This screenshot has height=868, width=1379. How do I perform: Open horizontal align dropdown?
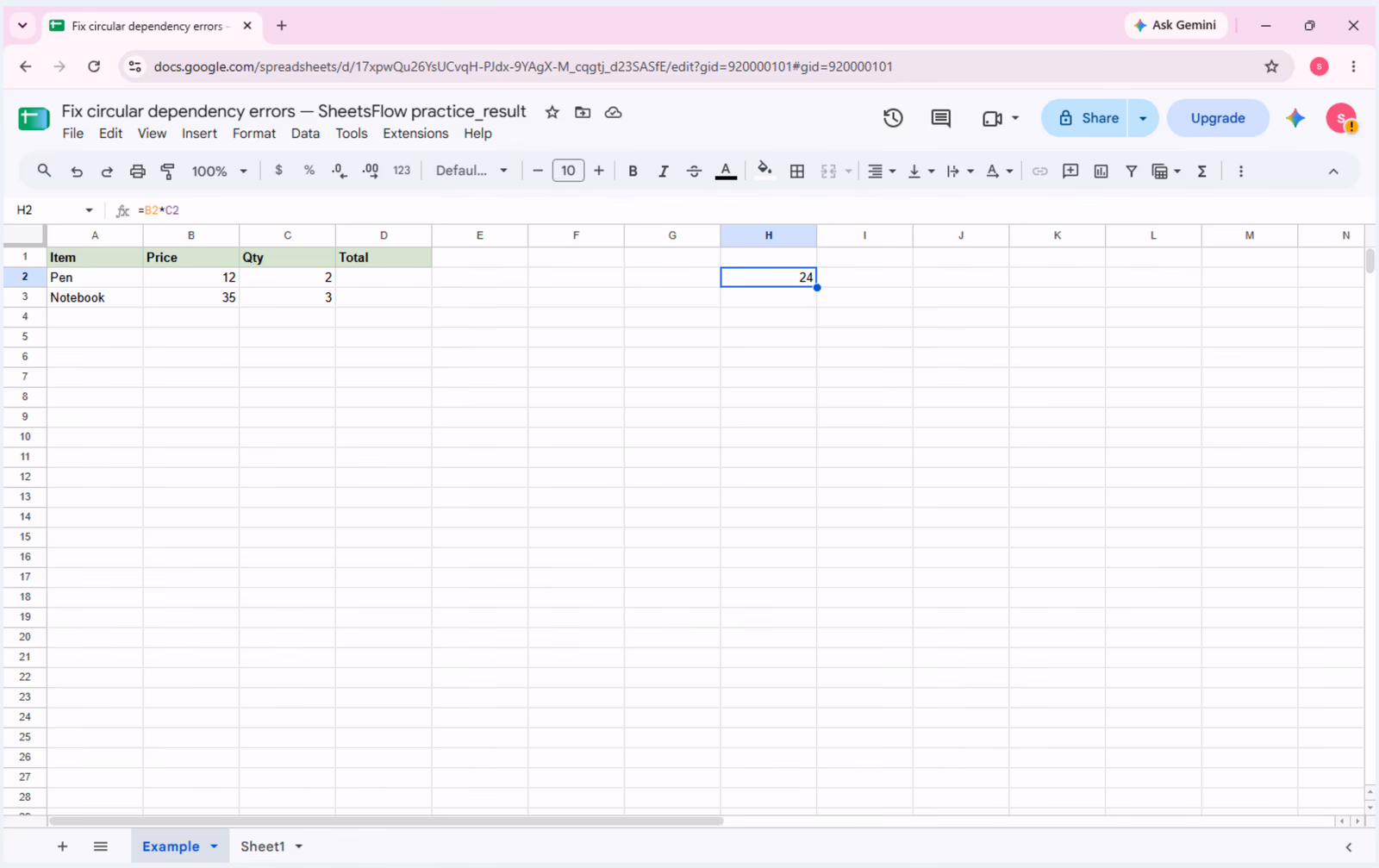(x=881, y=171)
